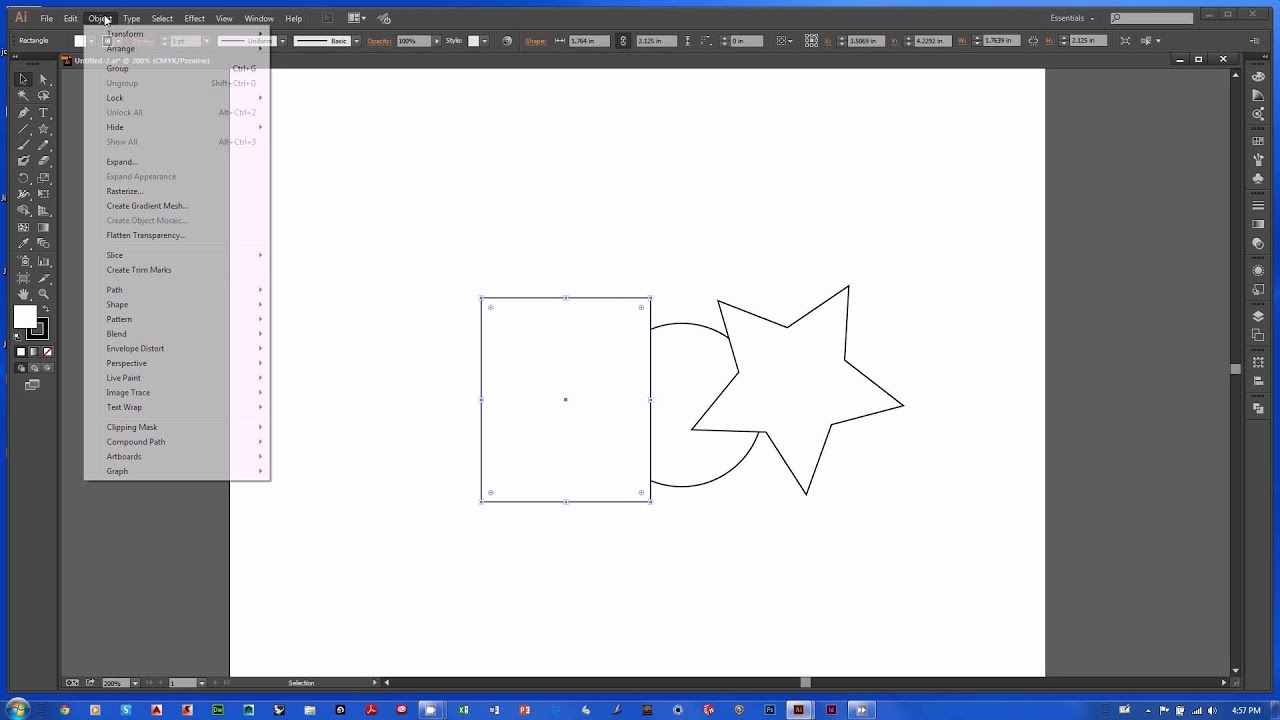Image resolution: width=1280 pixels, height=720 pixels.
Task: Click the Search field in application bar
Action: point(1152,18)
